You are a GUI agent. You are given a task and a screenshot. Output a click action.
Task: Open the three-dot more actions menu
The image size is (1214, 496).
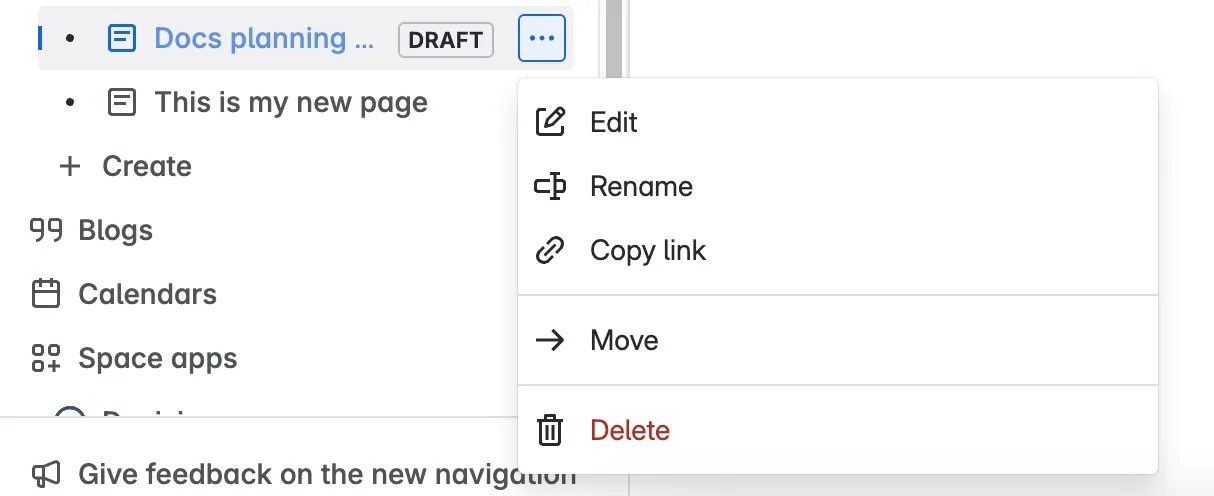click(542, 39)
